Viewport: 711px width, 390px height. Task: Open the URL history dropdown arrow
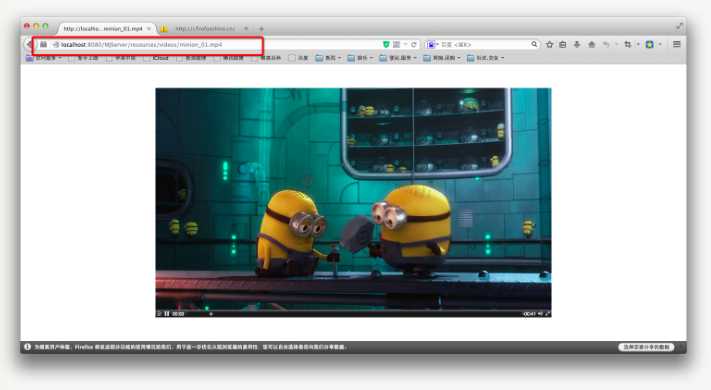(405, 44)
